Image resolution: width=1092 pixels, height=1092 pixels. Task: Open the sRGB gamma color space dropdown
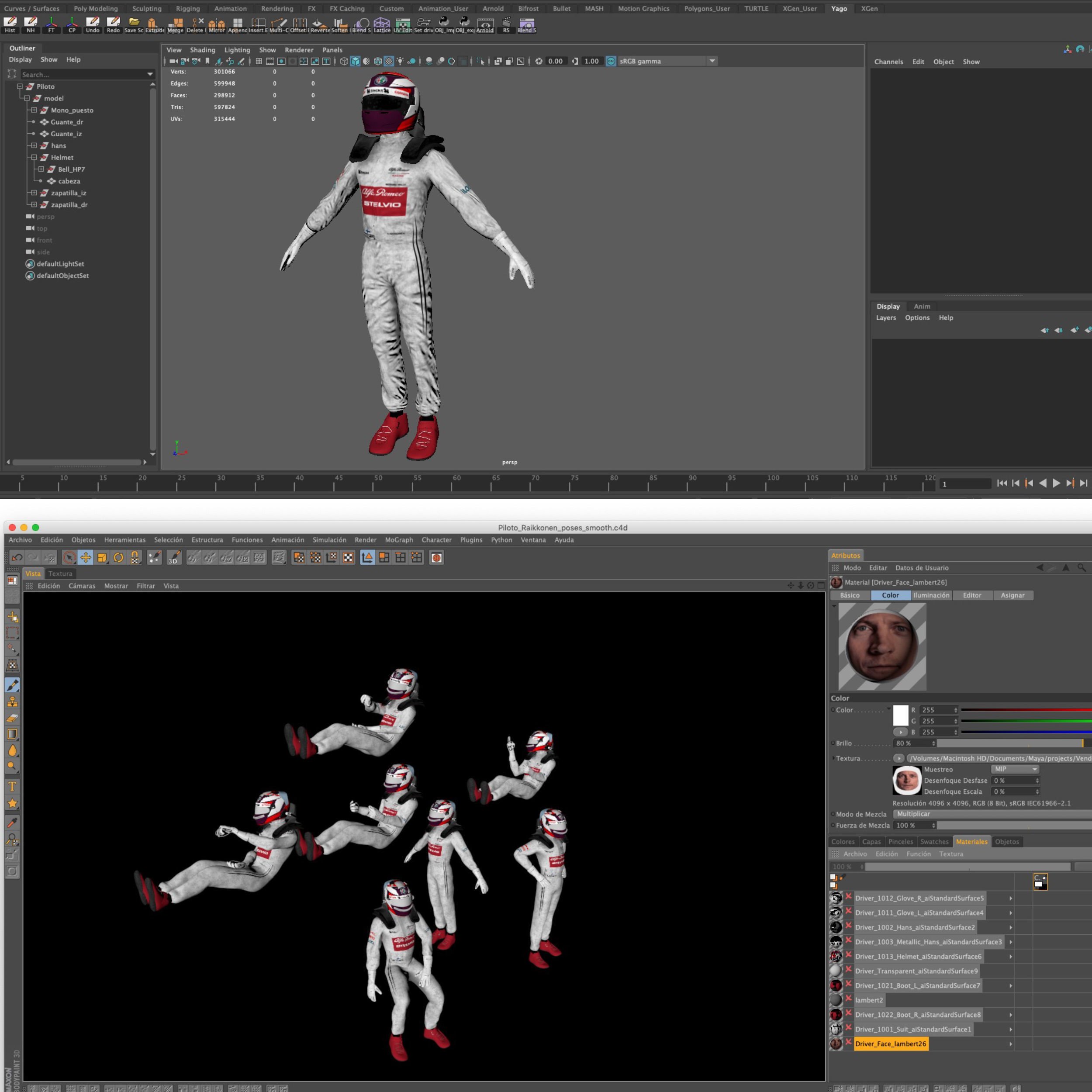(x=712, y=61)
